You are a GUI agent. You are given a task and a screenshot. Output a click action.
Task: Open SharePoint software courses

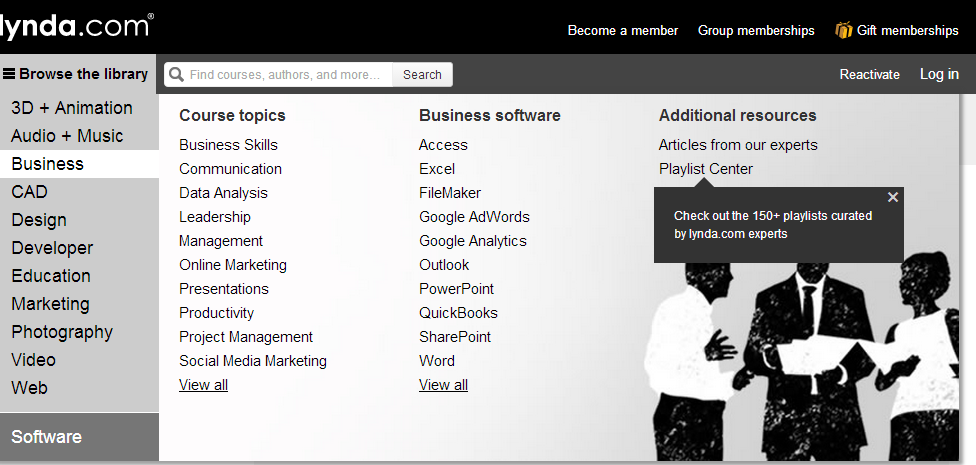[x=455, y=337]
